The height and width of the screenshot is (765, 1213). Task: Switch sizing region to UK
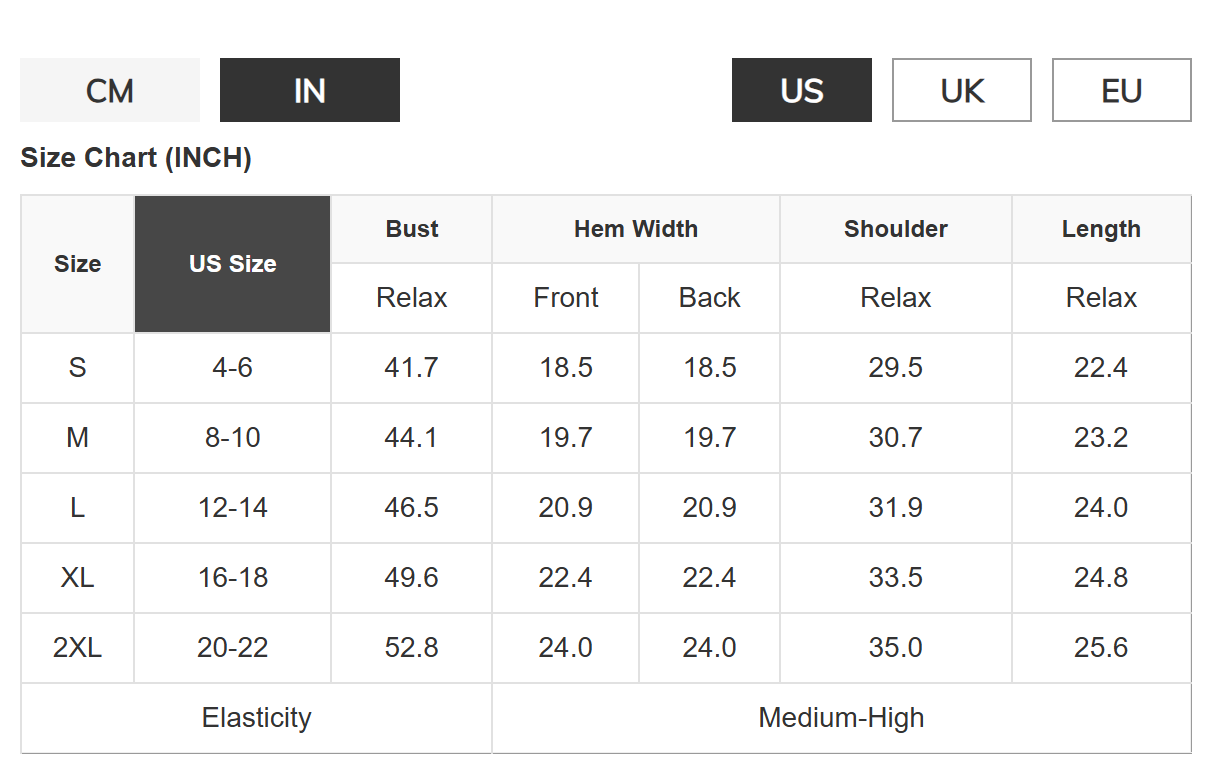[x=962, y=90]
